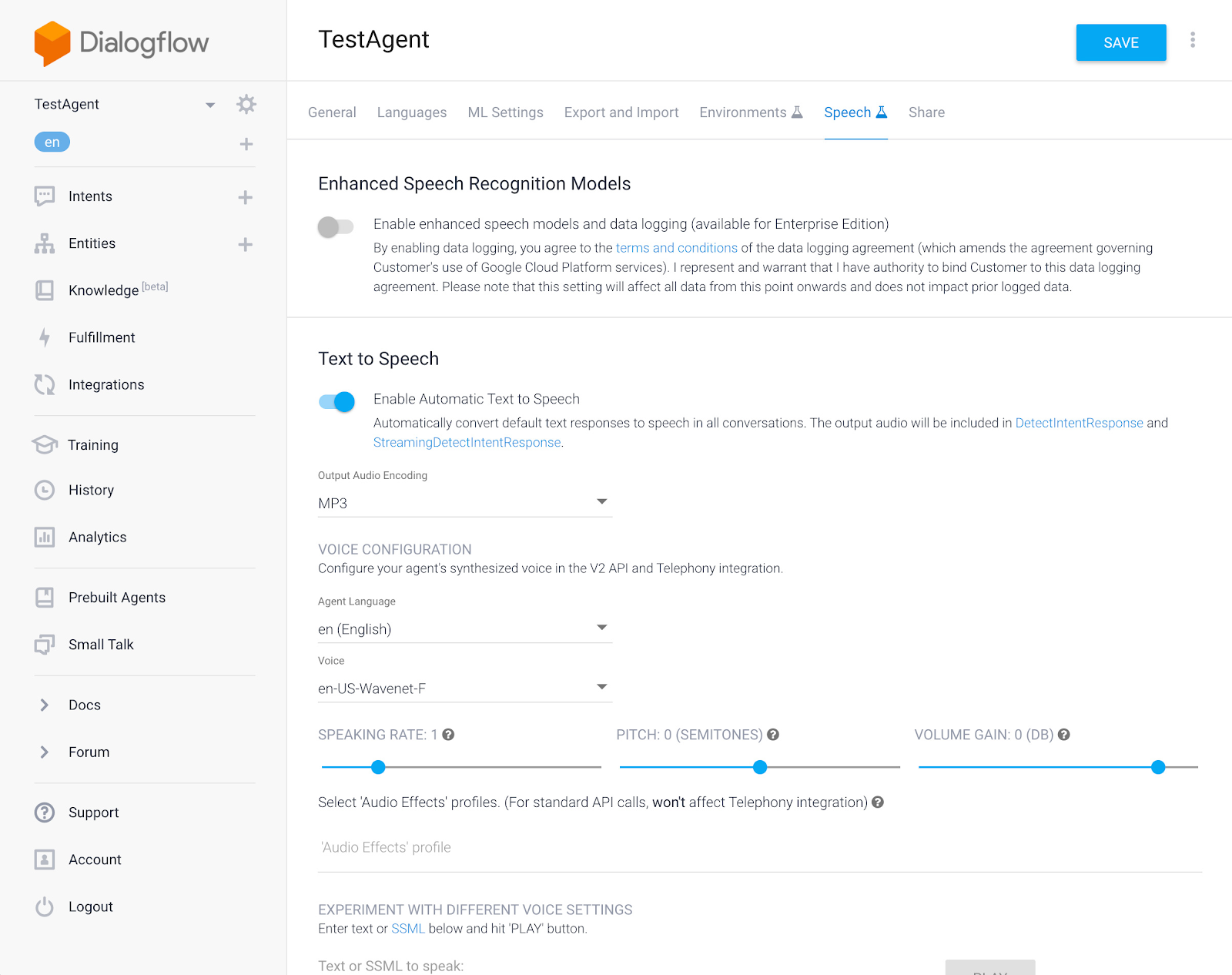Click the Training graduation cap icon
Screen dimensions: 1232x975
(45, 444)
